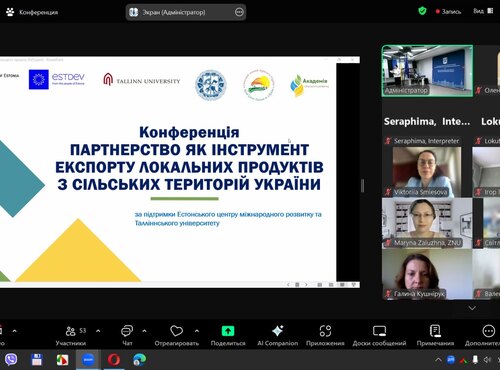Click the muted microphone icon beside Viktoriia Smiesova
Screen dimensions: 500x370
coord(388,192)
